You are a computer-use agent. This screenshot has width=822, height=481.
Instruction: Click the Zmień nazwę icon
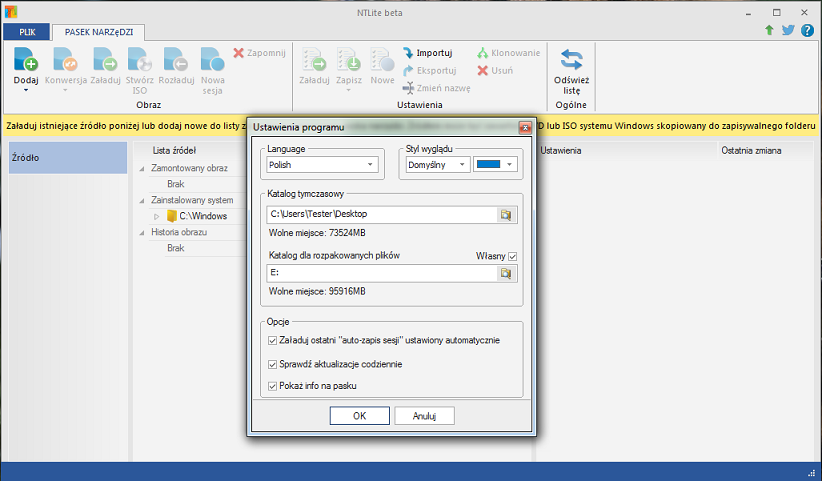[x=408, y=88]
